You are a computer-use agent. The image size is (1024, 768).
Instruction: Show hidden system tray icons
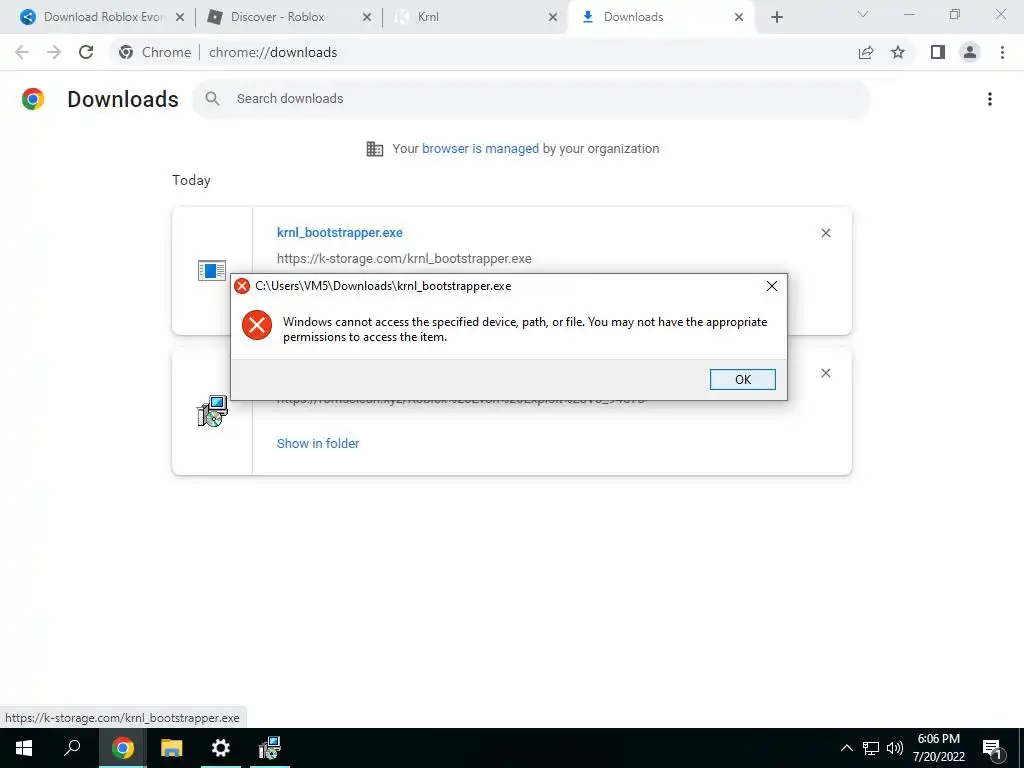846,748
